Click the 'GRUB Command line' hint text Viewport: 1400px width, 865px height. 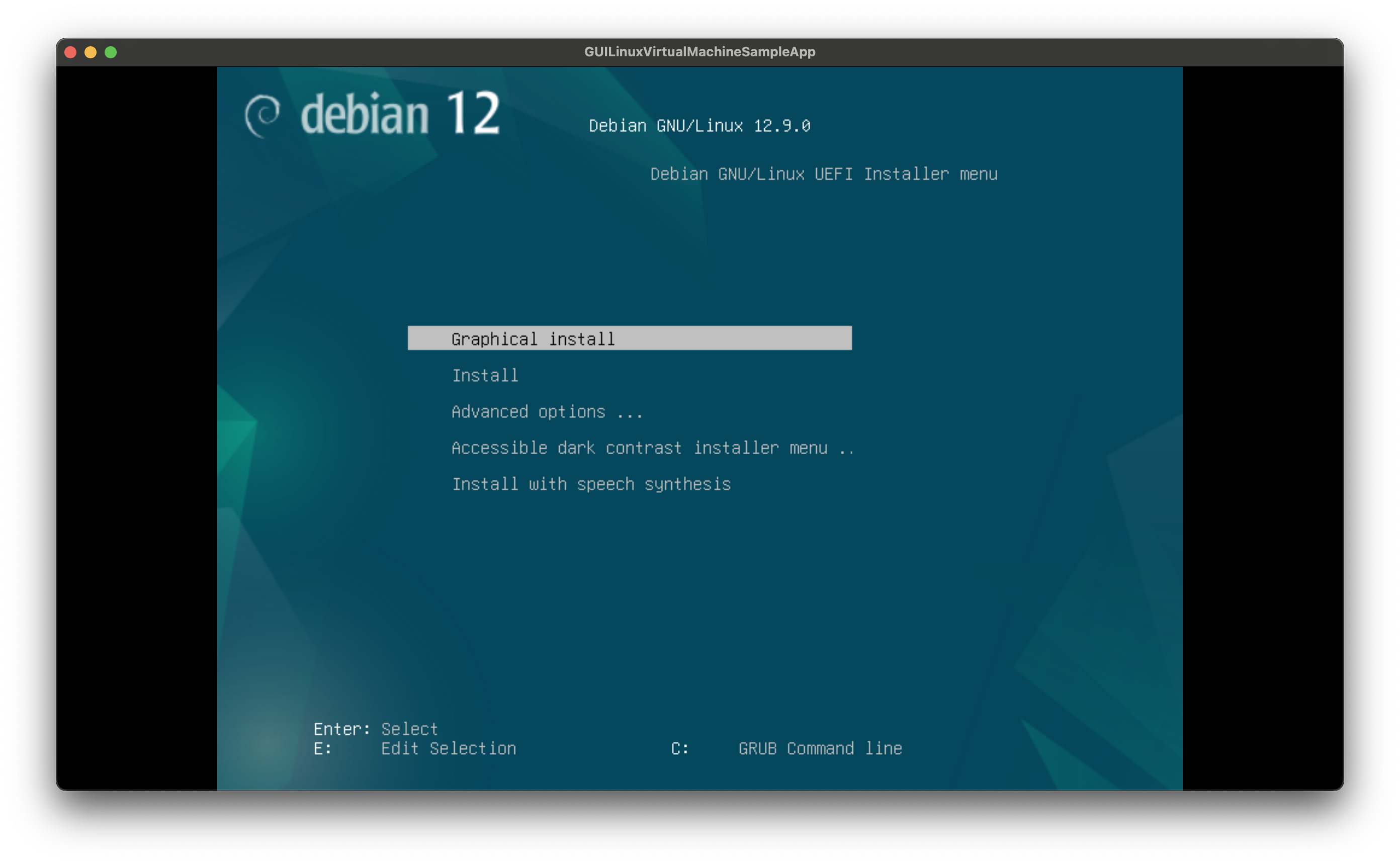click(821, 748)
